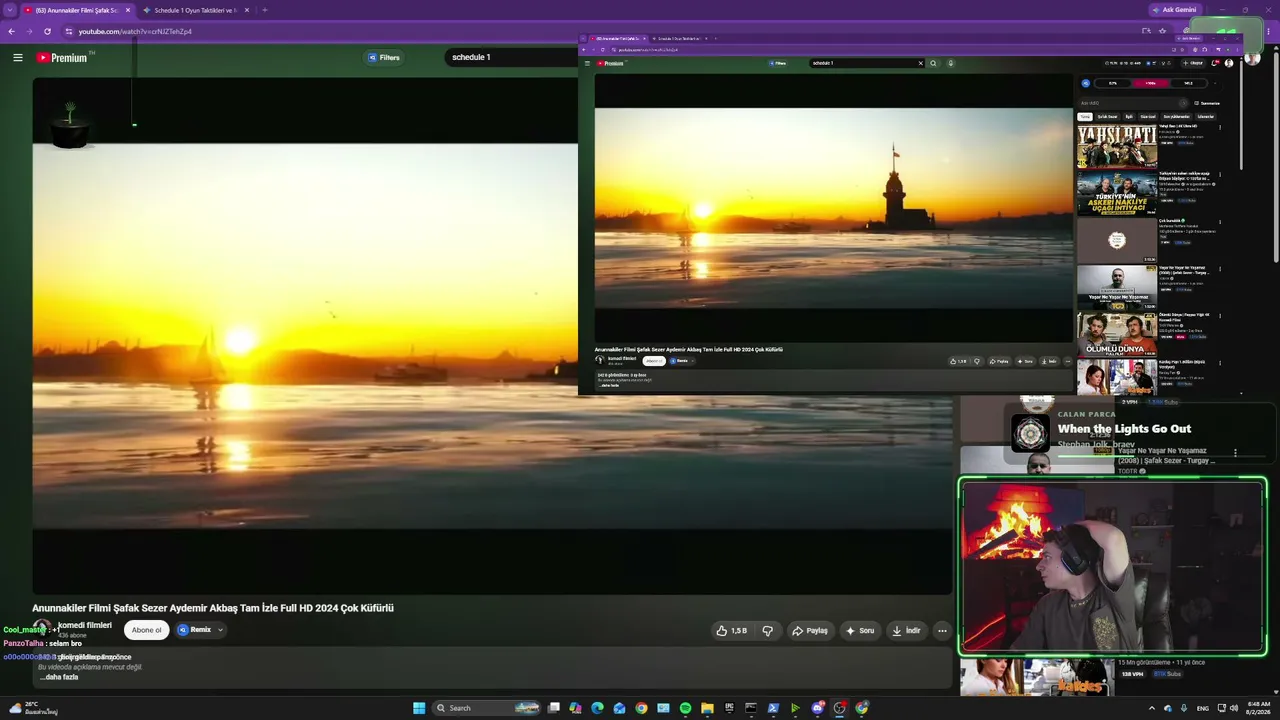
Task: Select the Şafak Sezer chip in the inset
Action: tap(1107, 116)
